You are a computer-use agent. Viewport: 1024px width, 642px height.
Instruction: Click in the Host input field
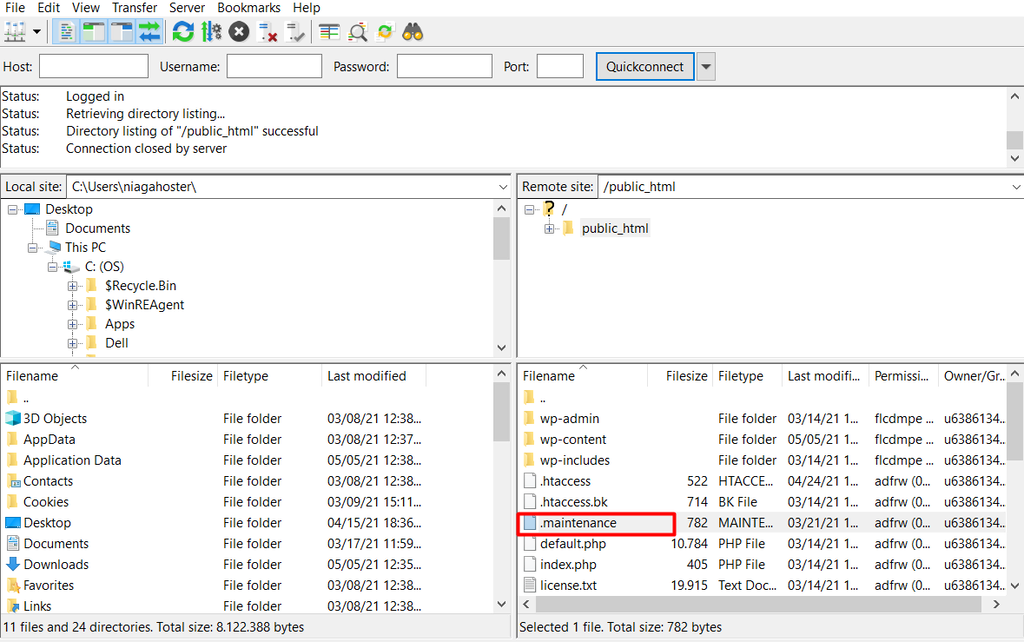point(93,67)
